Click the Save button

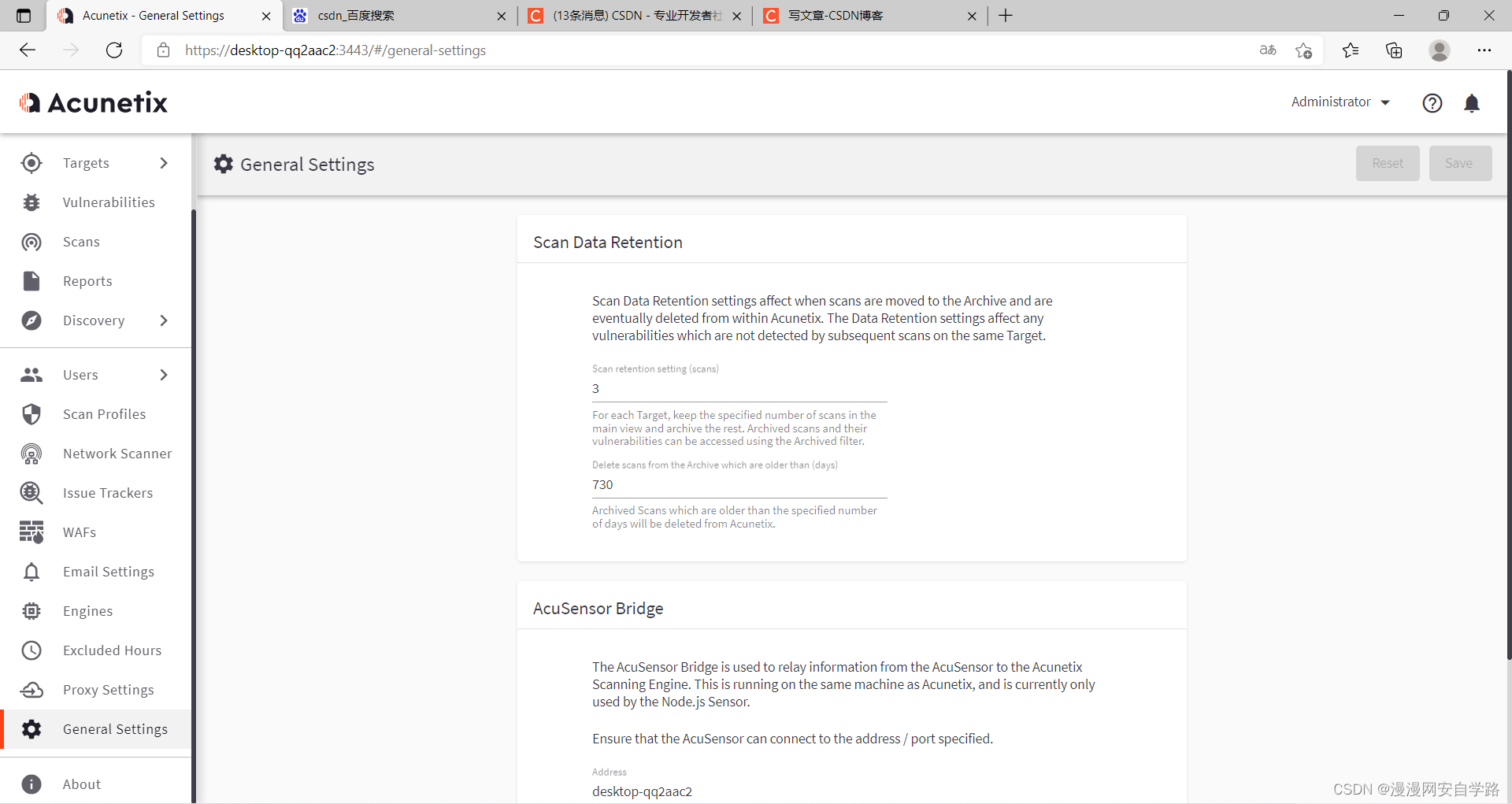pyautogui.click(x=1460, y=163)
